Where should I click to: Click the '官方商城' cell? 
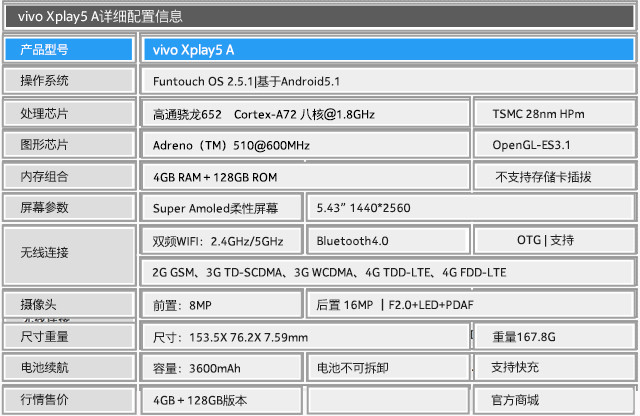pyautogui.click(x=554, y=400)
